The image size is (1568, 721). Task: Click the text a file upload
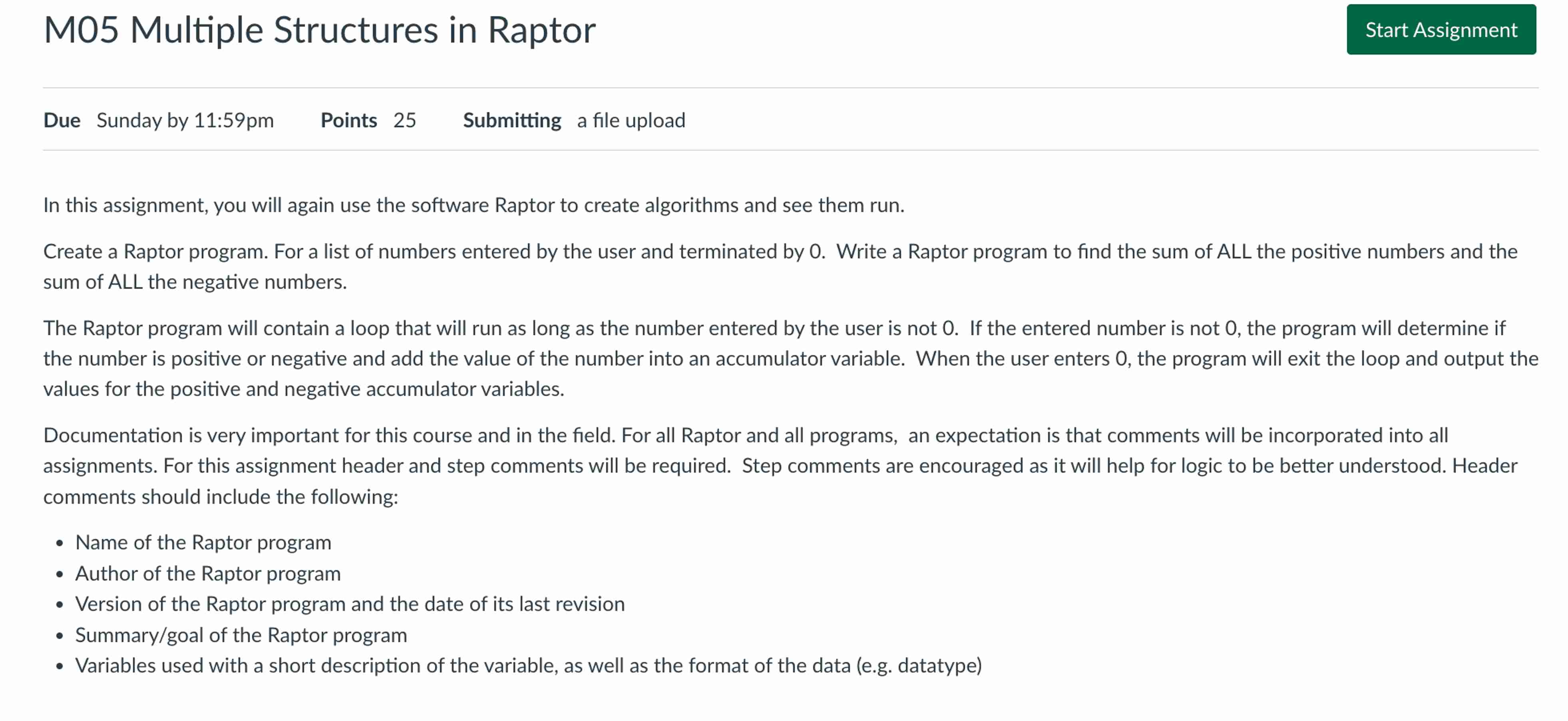[631, 120]
